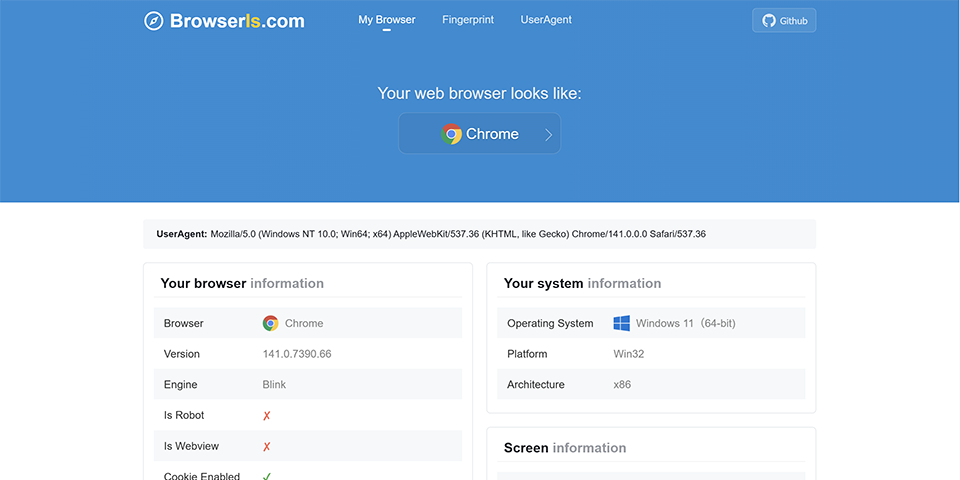Select the x86 architecture value
Viewport: 960px width, 480px height.
coord(622,385)
